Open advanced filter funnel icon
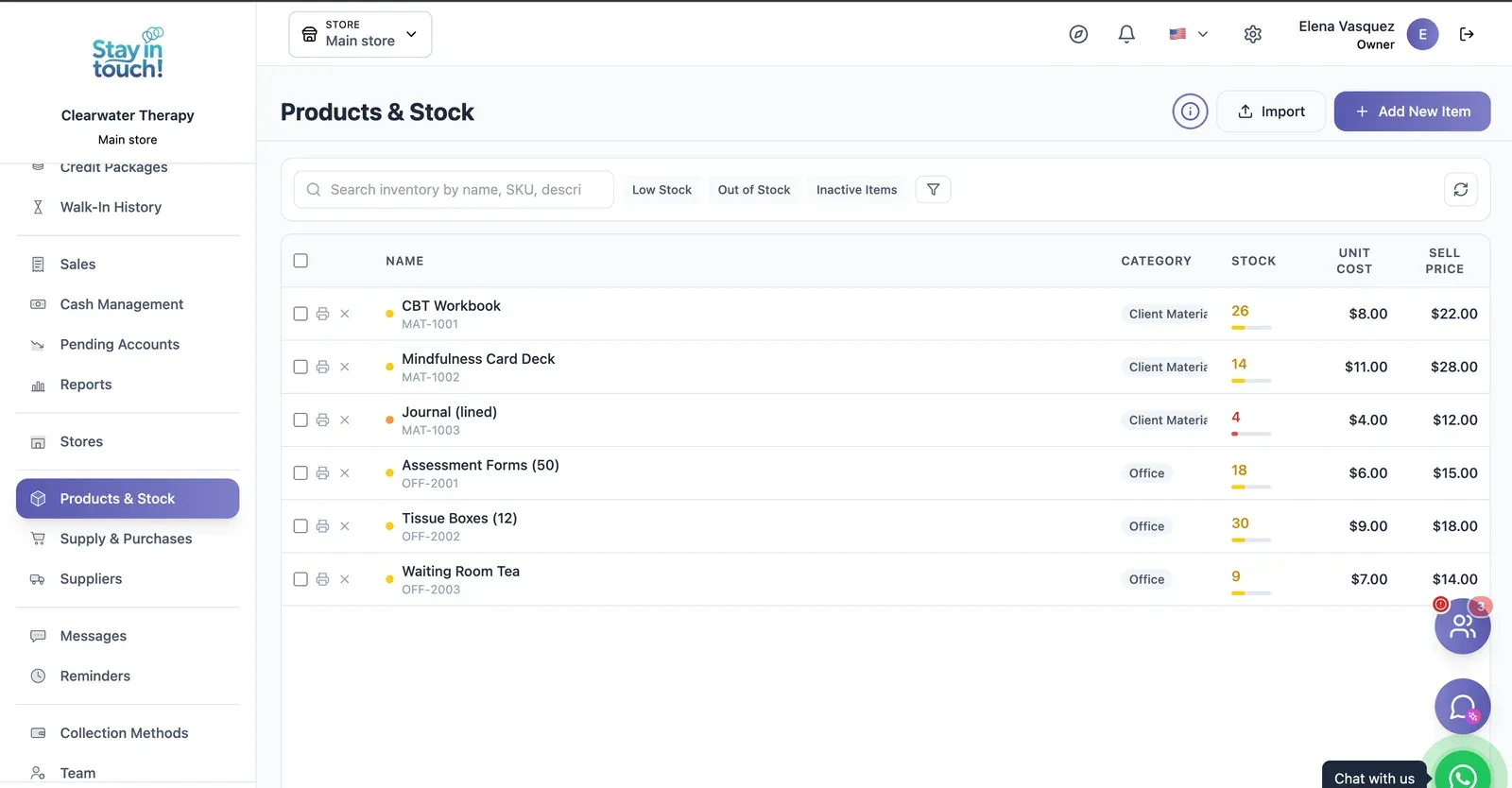The width and height of the screenshot is (1512, 788). [934, 189]
